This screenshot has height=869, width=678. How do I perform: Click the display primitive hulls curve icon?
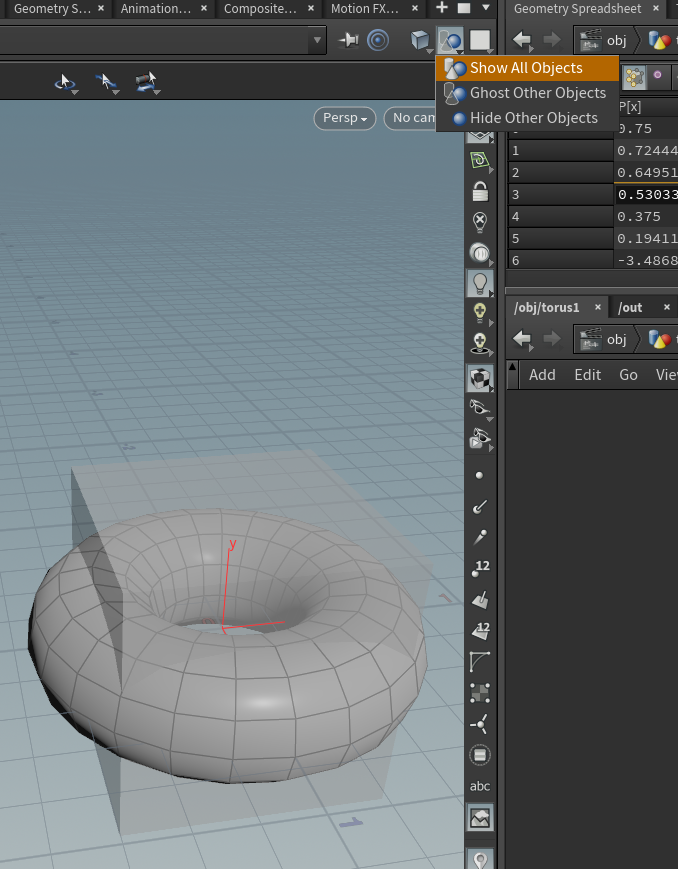point(480,662)
